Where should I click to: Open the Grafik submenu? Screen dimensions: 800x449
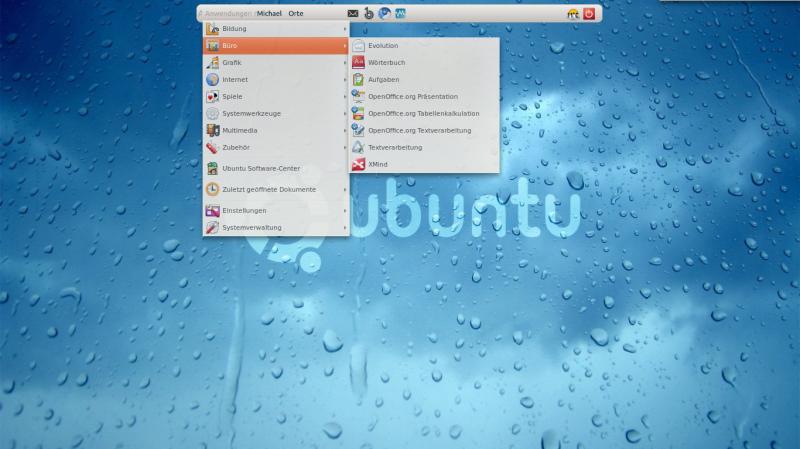[x=276, y=63]
